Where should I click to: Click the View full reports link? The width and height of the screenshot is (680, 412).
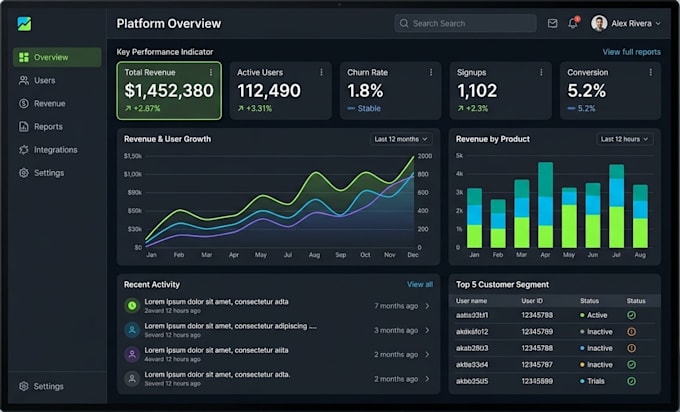[631, 52]
